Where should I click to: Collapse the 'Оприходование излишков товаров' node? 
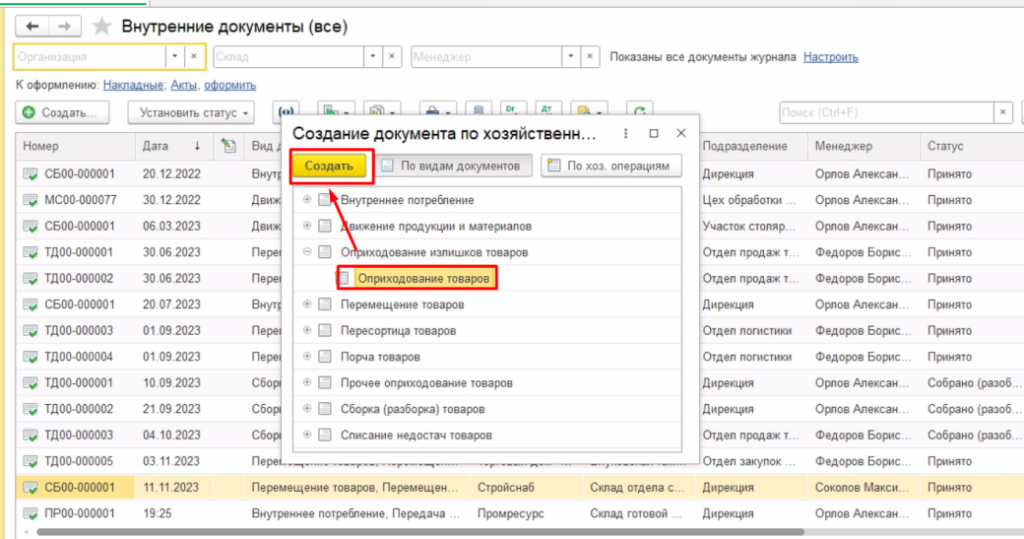coord(307,252)
